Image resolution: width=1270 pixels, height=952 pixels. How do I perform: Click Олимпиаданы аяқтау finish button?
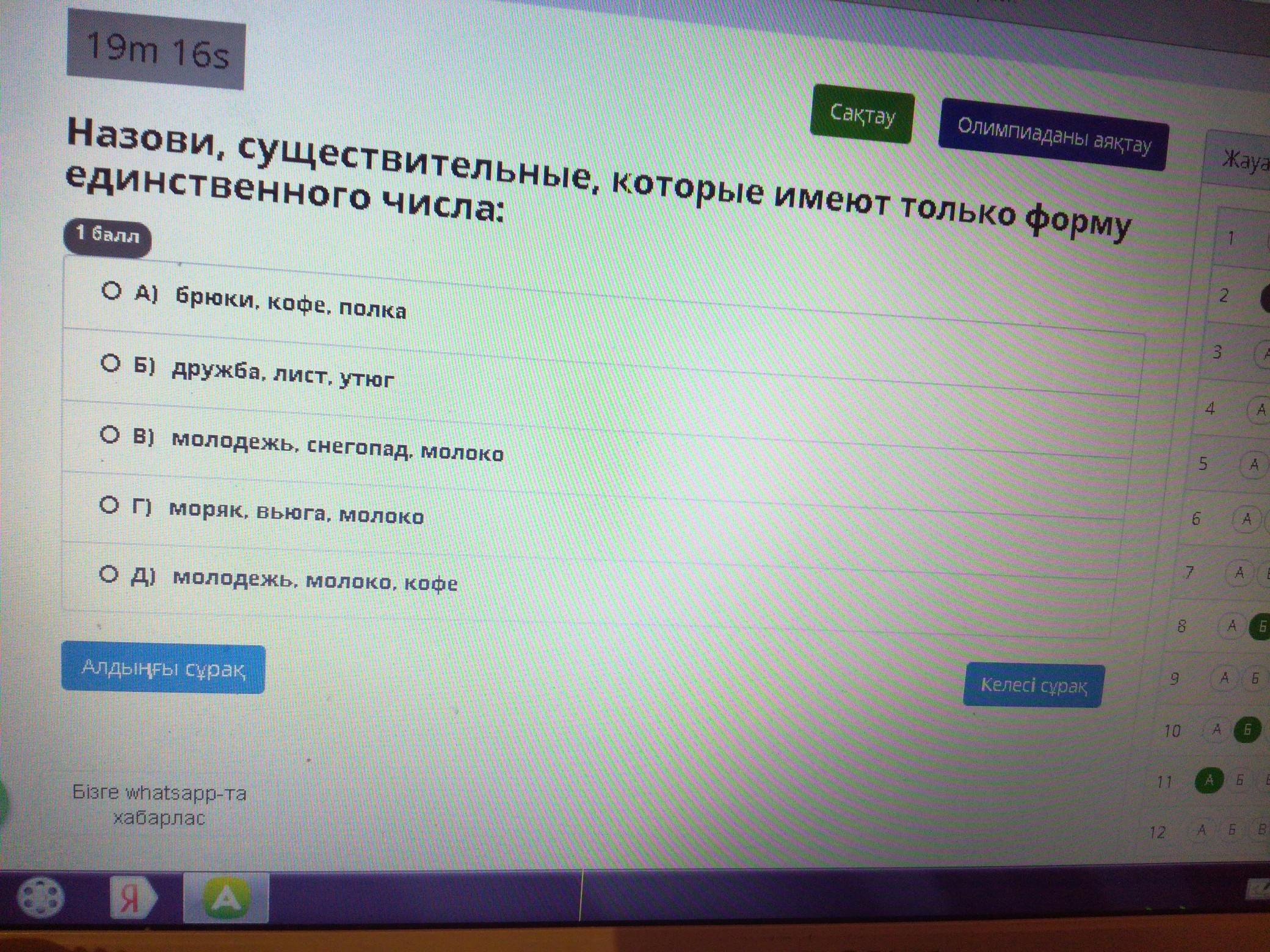tap(1053, 134)
